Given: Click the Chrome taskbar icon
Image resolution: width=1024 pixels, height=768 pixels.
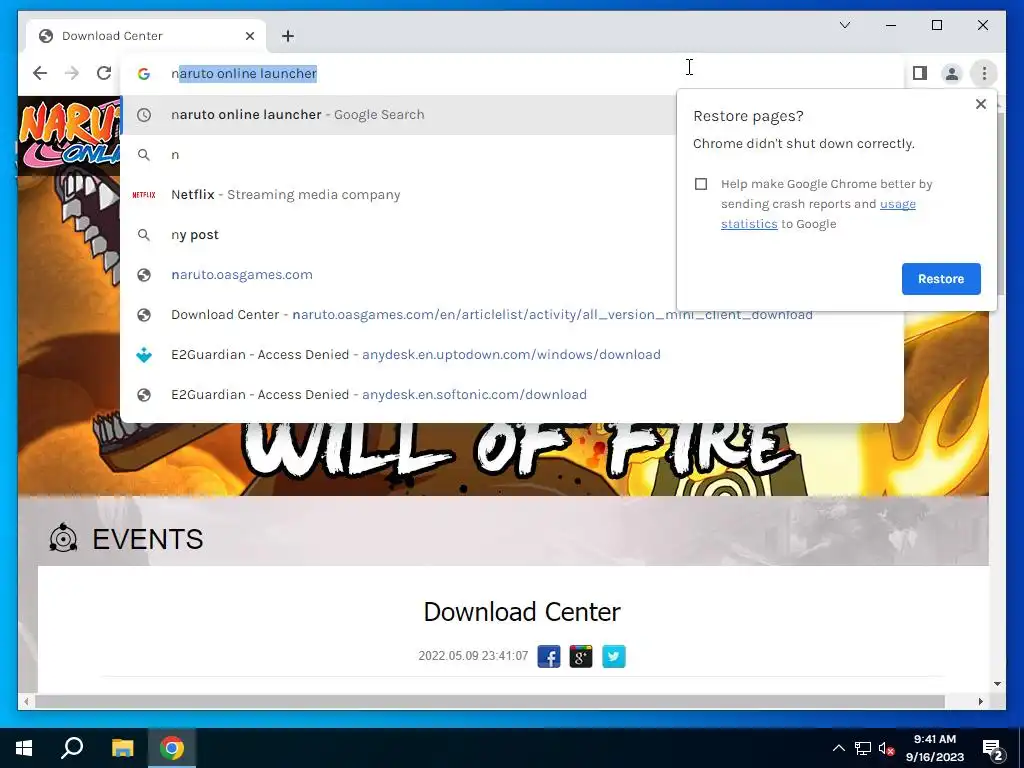Looking at the screenshot, I should click(172, 748).
